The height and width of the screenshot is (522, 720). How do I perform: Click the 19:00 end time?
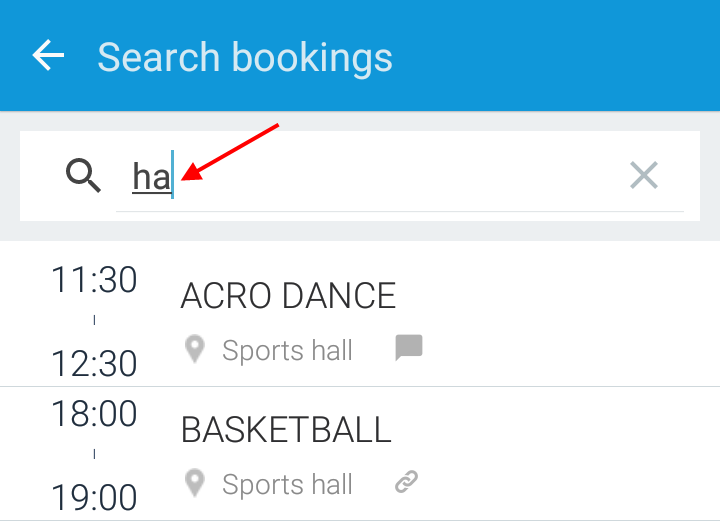tap(94, 498)
